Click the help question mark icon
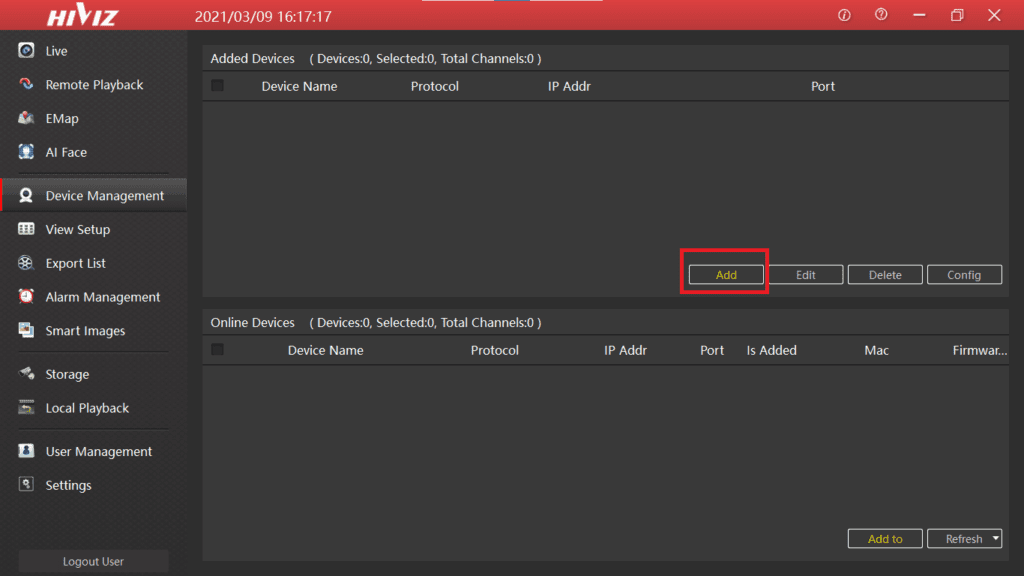 881,15
